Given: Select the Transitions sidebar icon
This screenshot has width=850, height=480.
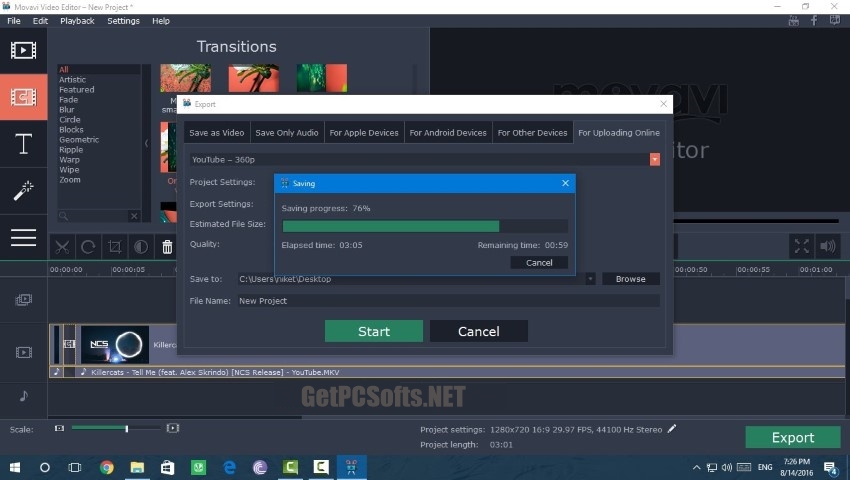Looking at the screenshot, I should click(x=23, y=97).
